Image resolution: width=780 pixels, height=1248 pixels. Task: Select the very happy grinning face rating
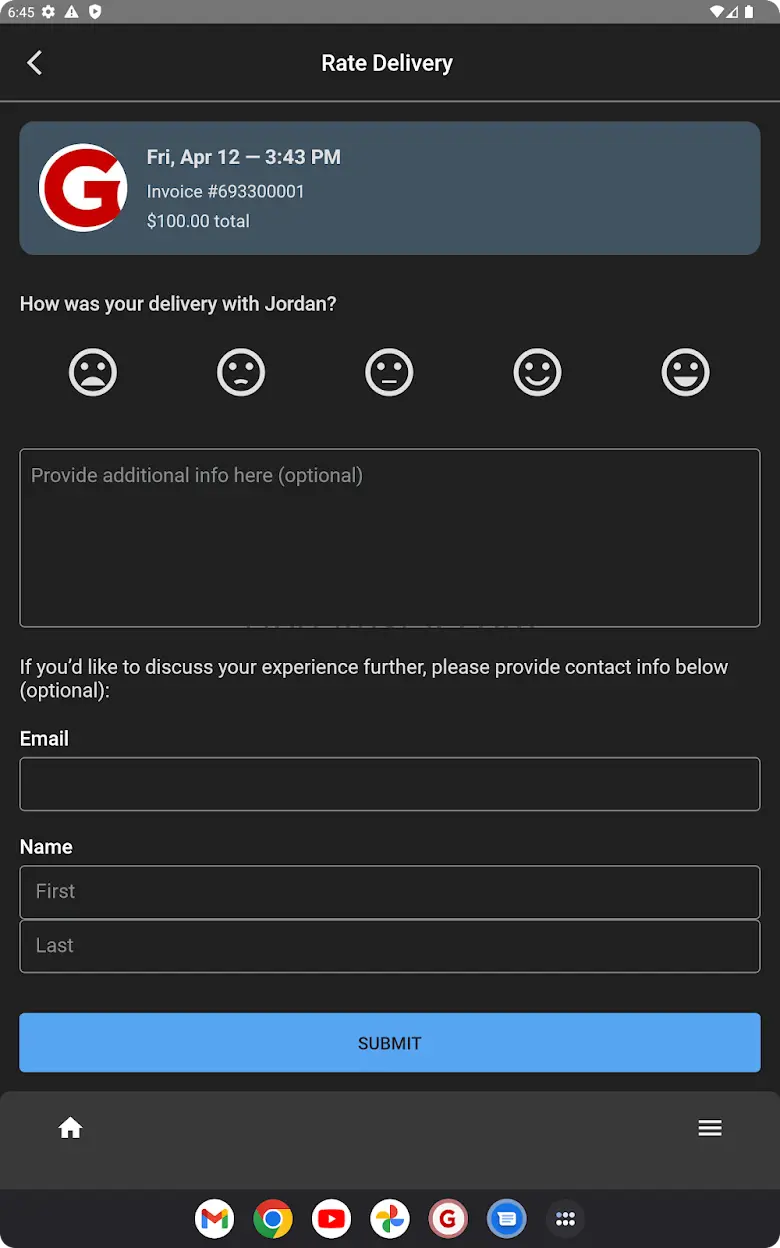click(x=686, y=372)
